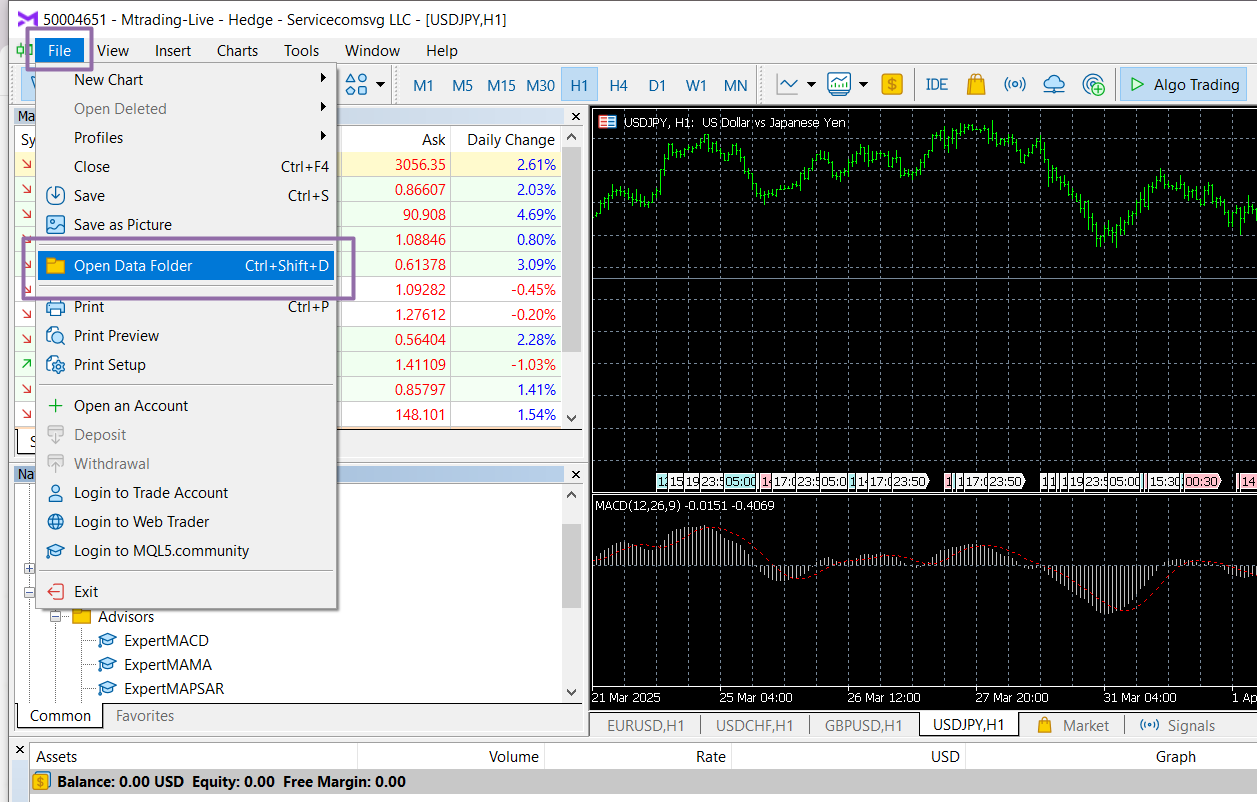The height and width of the screenshot is (802, 1257).
Task: Switch to Favorites tab in Navigator
Action: [145, 716]
